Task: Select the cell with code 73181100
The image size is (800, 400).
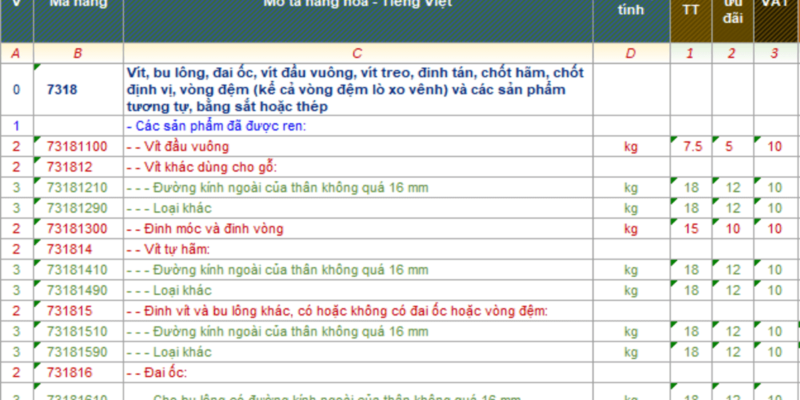Action: 77,147
